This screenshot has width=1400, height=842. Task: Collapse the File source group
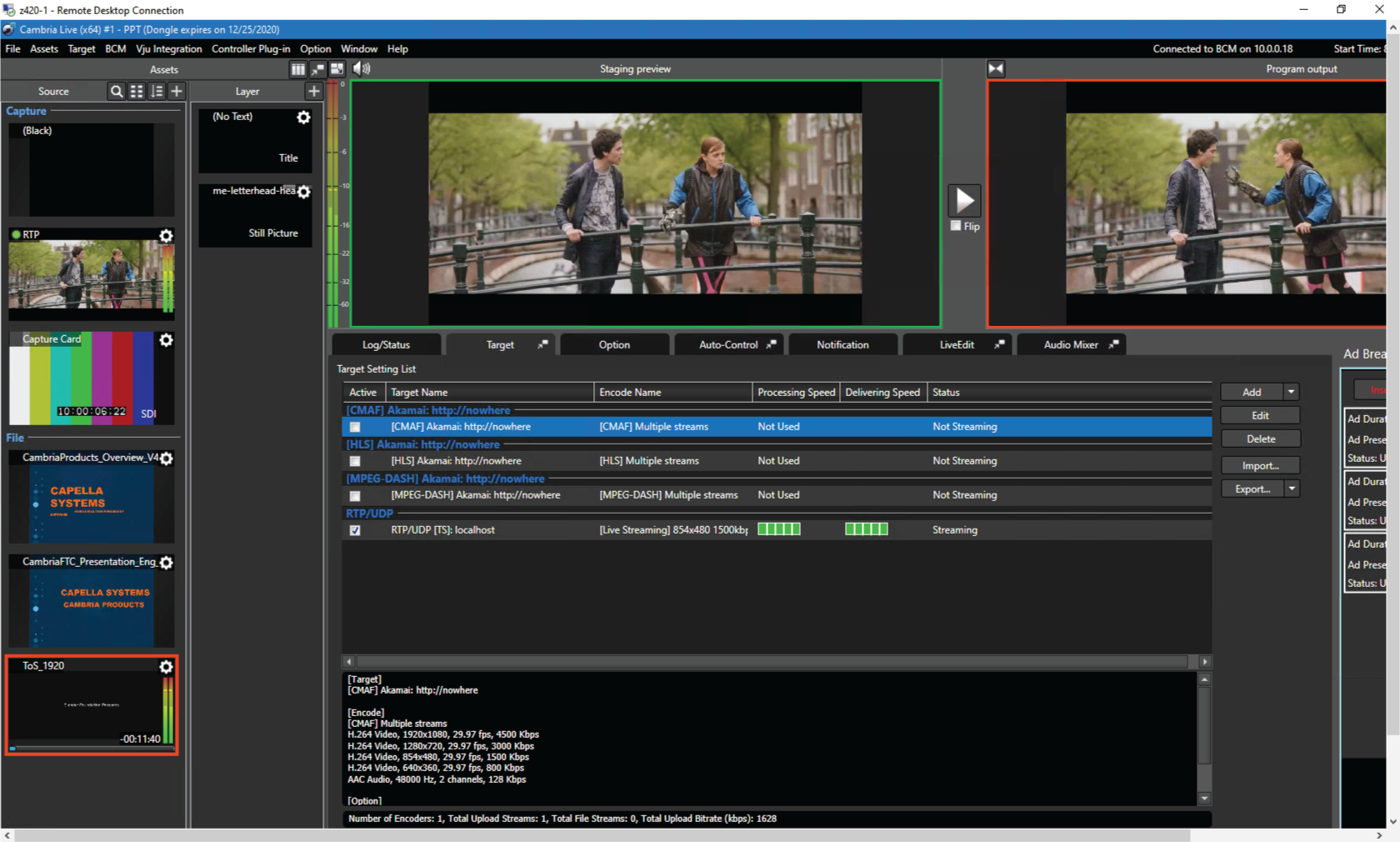(x=15, y=438)
